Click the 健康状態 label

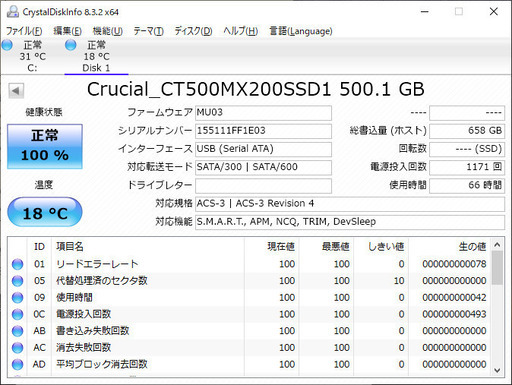tap(44, 112)
